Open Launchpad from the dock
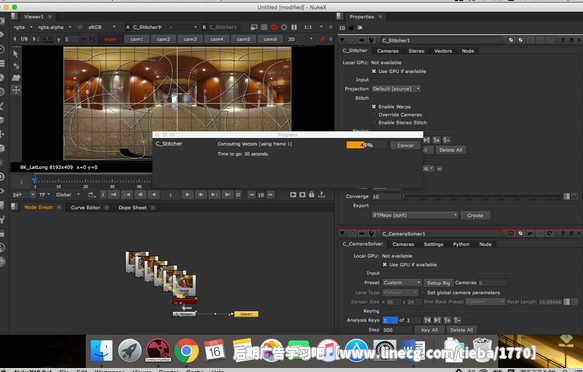 click(x=130, y=350)
